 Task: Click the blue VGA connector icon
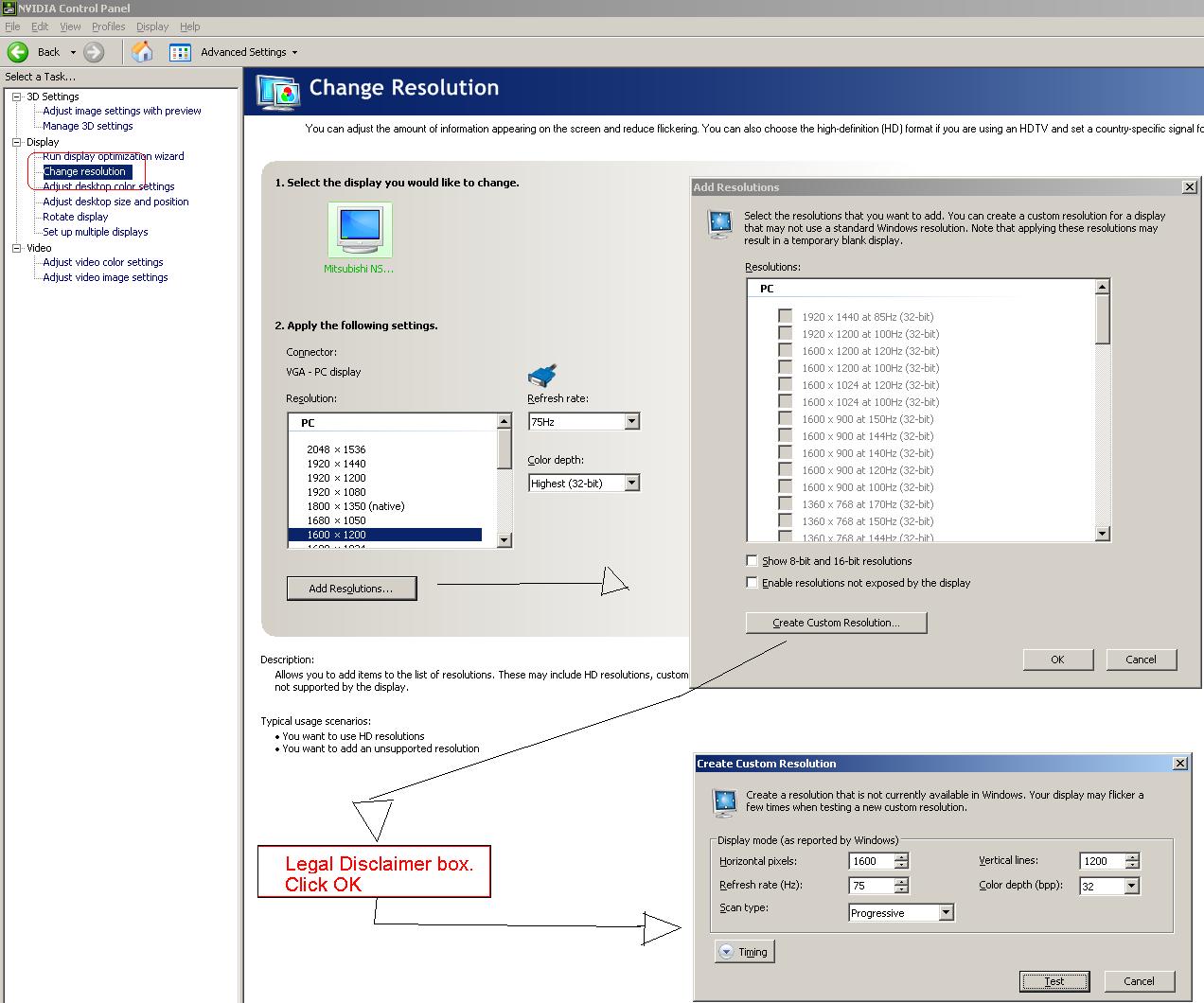tap(542, 376)
